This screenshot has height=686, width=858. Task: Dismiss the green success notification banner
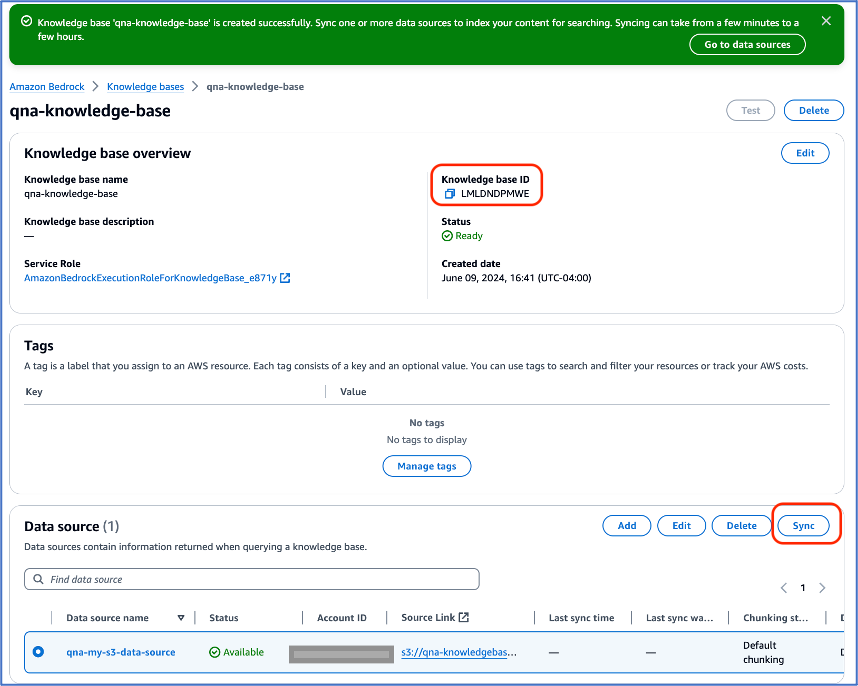[x=826, y=20]
